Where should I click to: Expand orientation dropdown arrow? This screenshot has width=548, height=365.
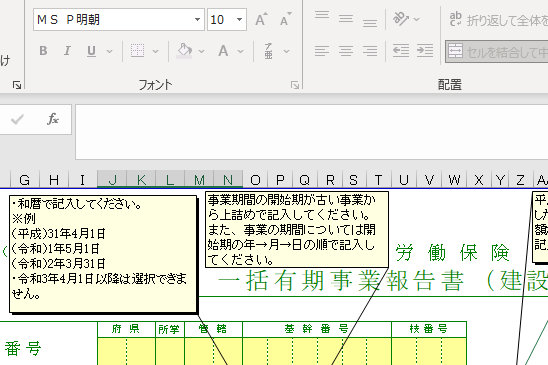(417, 20)
